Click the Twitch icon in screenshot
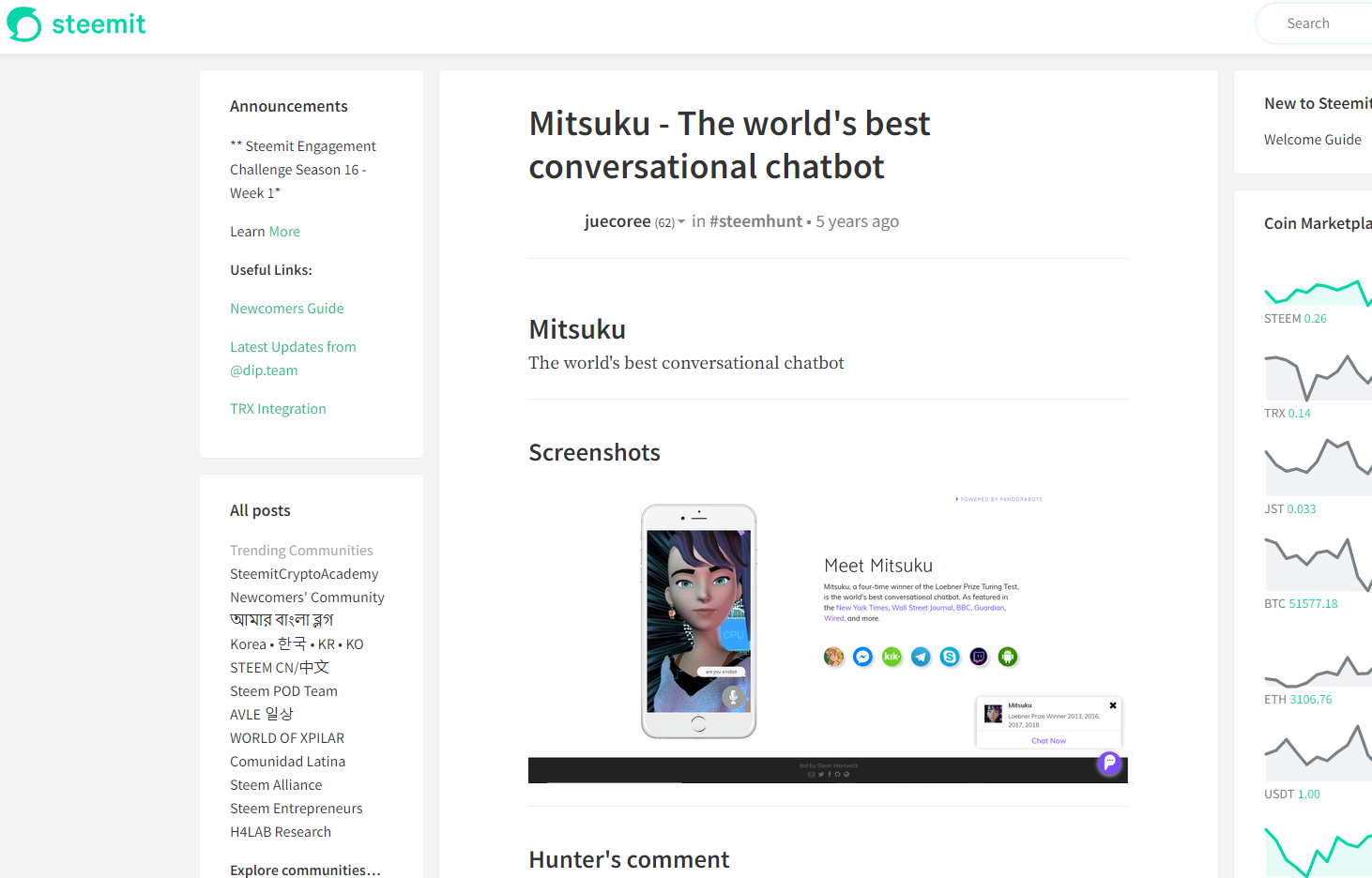1372x878 pixels. click(979, 657)
